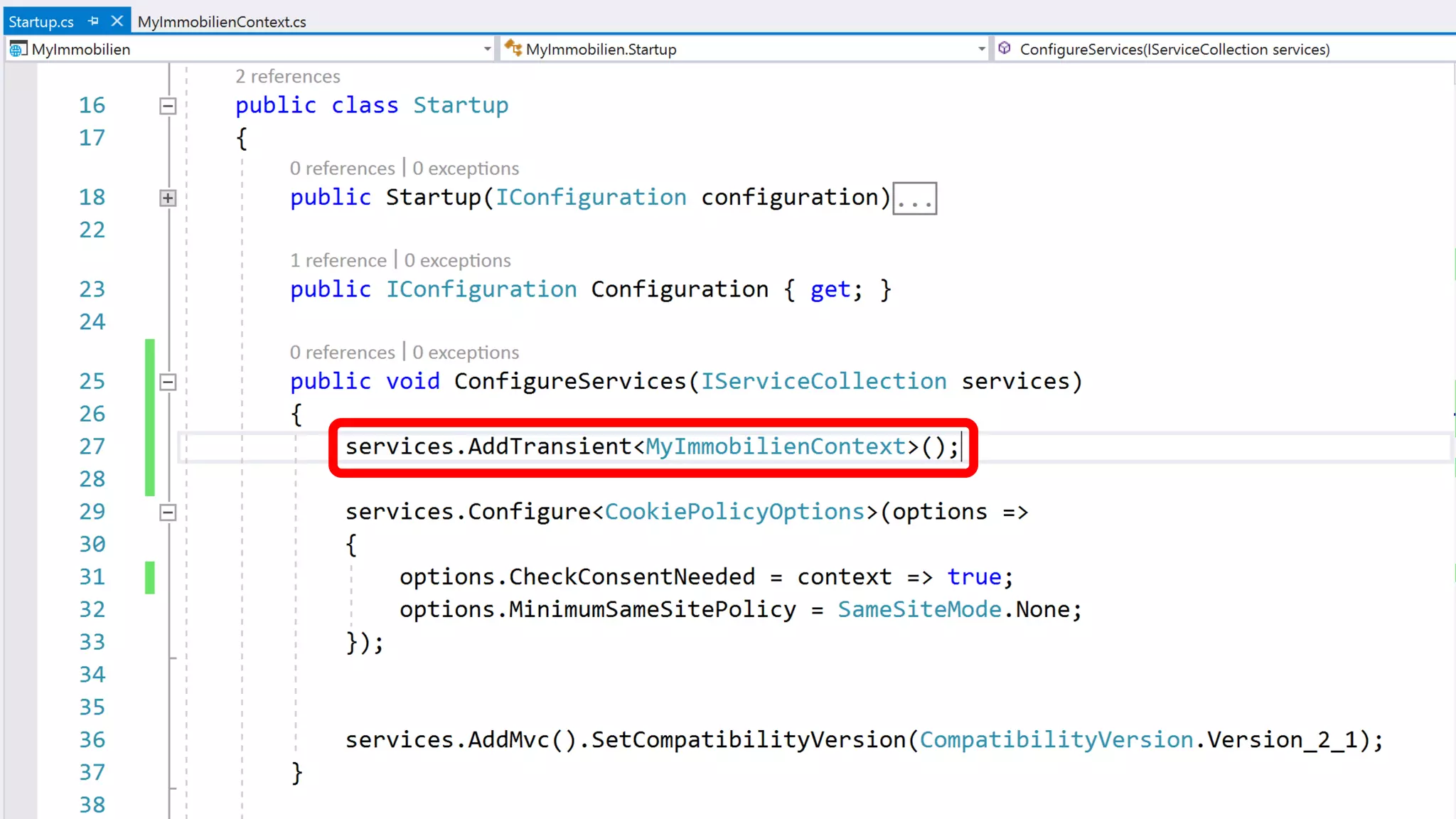Open '1 reference' CodeLens above Configuration property
The height and width of the screenshot is (819, 1456).
click(x=338, y=260)
